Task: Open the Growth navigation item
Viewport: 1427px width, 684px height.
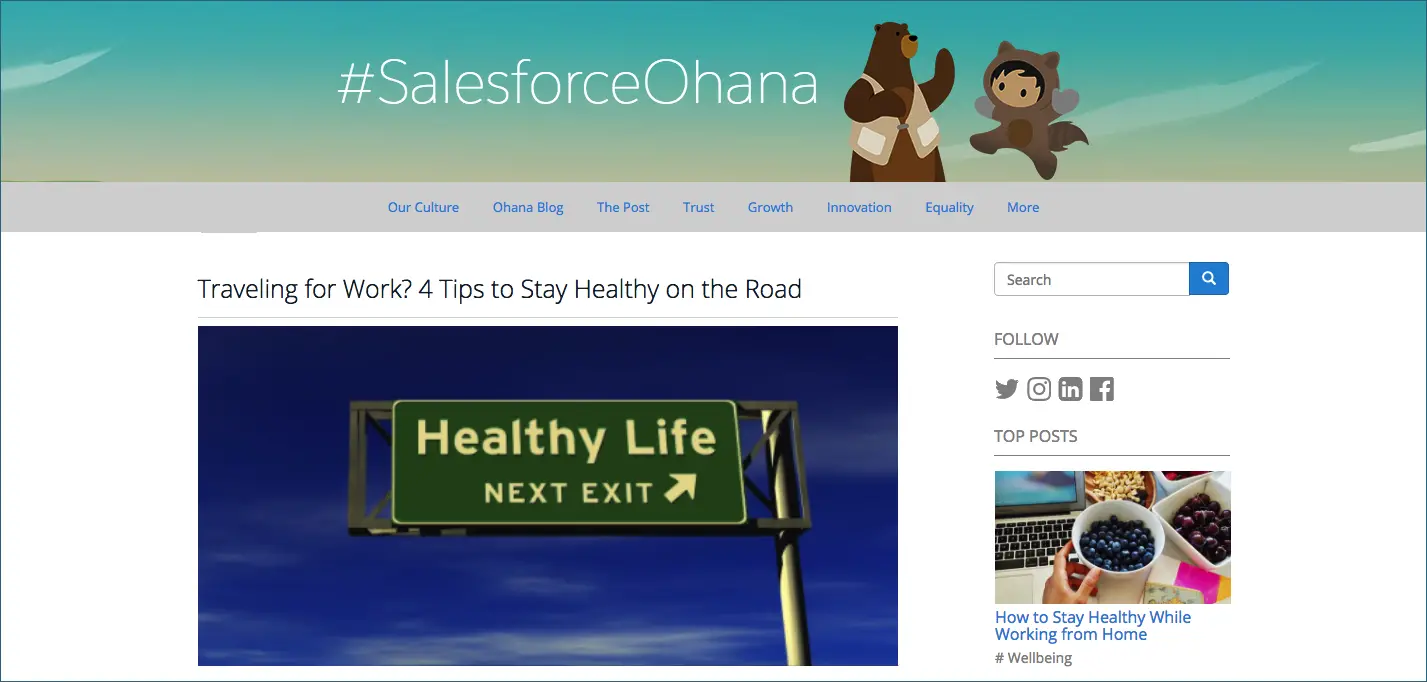Action: (x=770, y=207)
